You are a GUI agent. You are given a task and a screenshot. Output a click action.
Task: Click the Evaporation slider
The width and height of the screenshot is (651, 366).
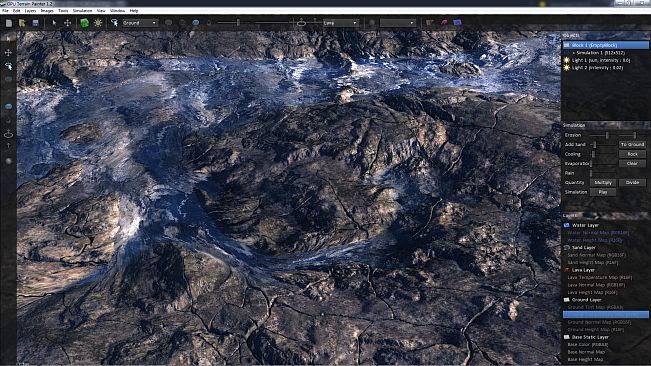click(603, 163)
